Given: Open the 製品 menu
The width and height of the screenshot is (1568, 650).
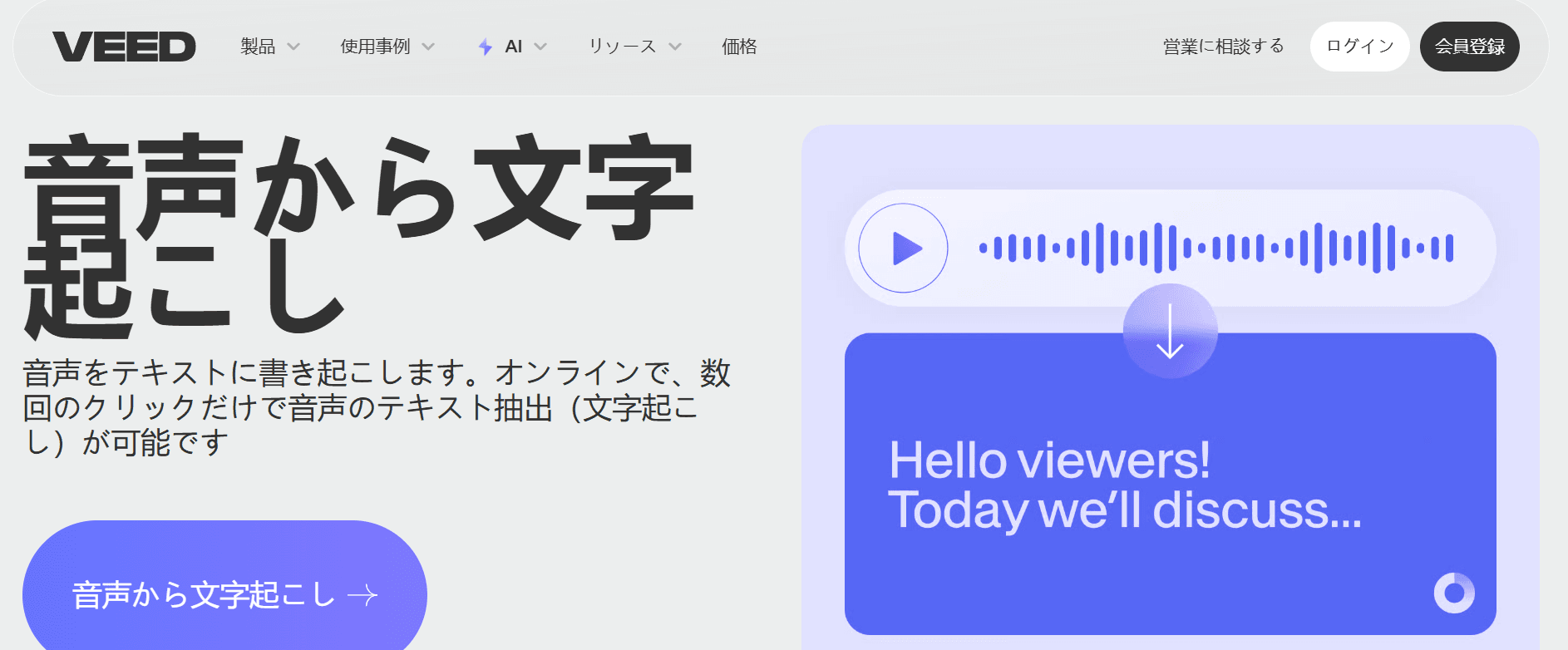Looking at the screenshot, I should (x=258, y=47).
